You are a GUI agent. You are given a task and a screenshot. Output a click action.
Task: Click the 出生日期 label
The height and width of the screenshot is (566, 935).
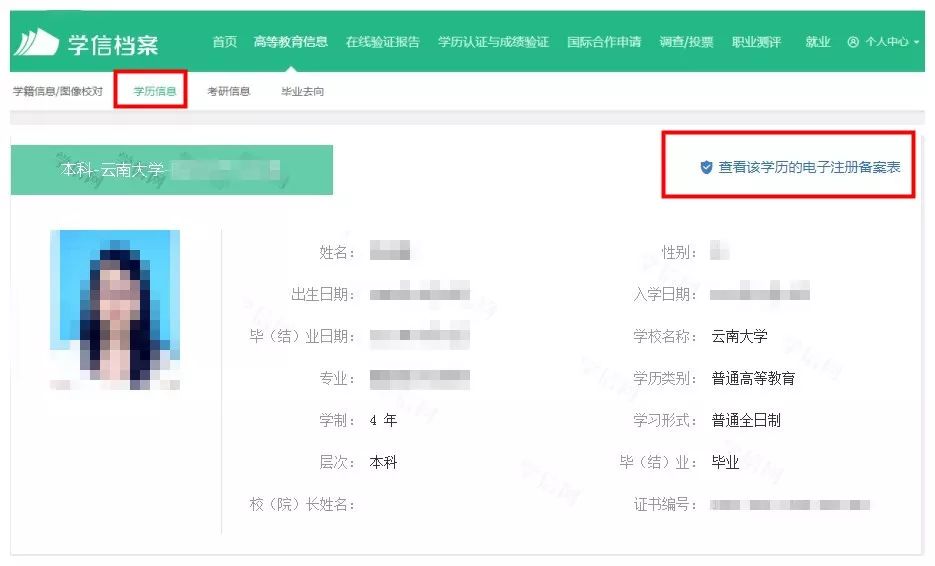[323, 294]
